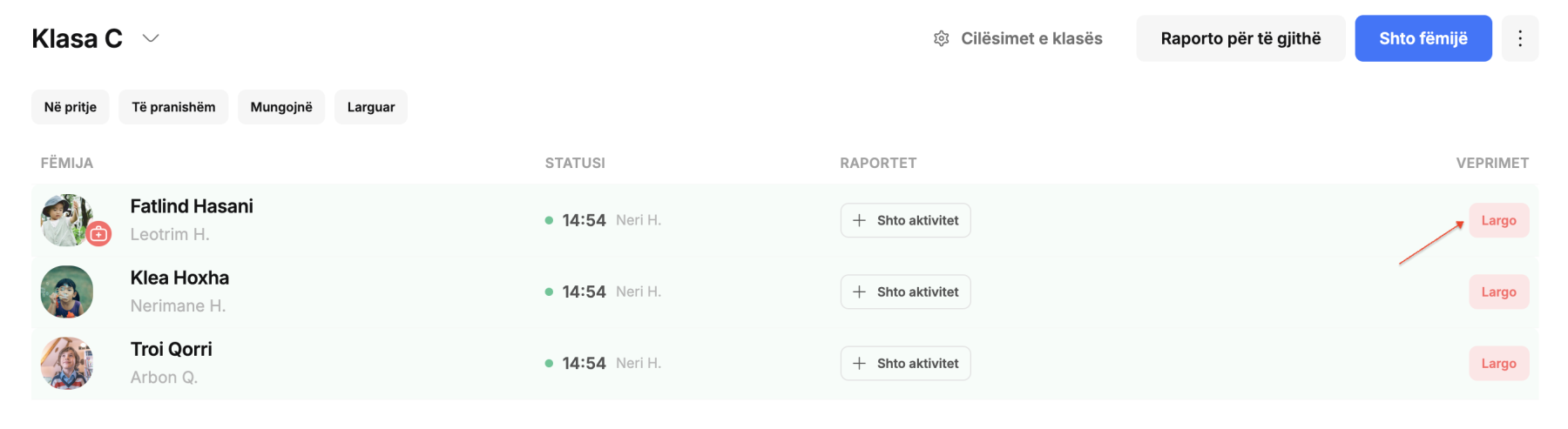
Task: Open the Klasa C class dropdown chevron
Action: 151,38
